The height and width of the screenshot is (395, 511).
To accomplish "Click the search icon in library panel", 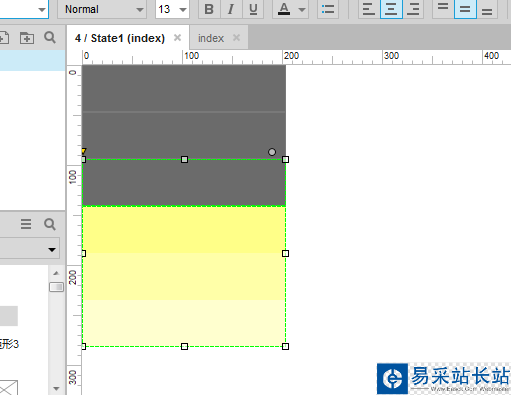I will 50,224.
